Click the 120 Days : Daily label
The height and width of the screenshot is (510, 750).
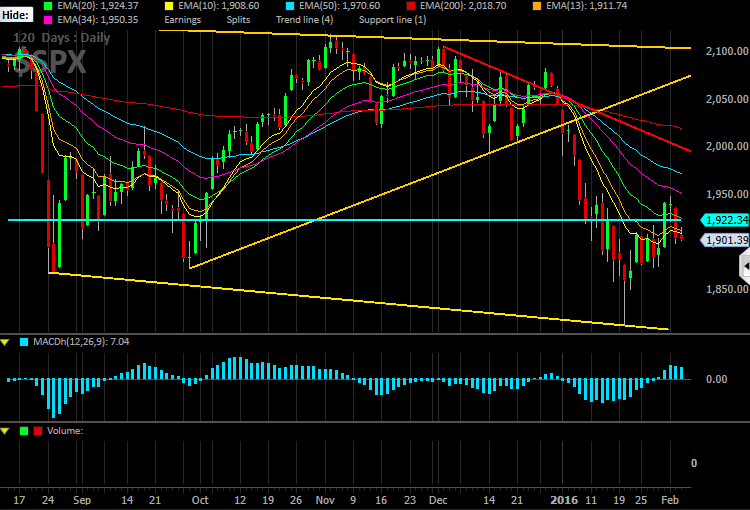click(62, 38)
